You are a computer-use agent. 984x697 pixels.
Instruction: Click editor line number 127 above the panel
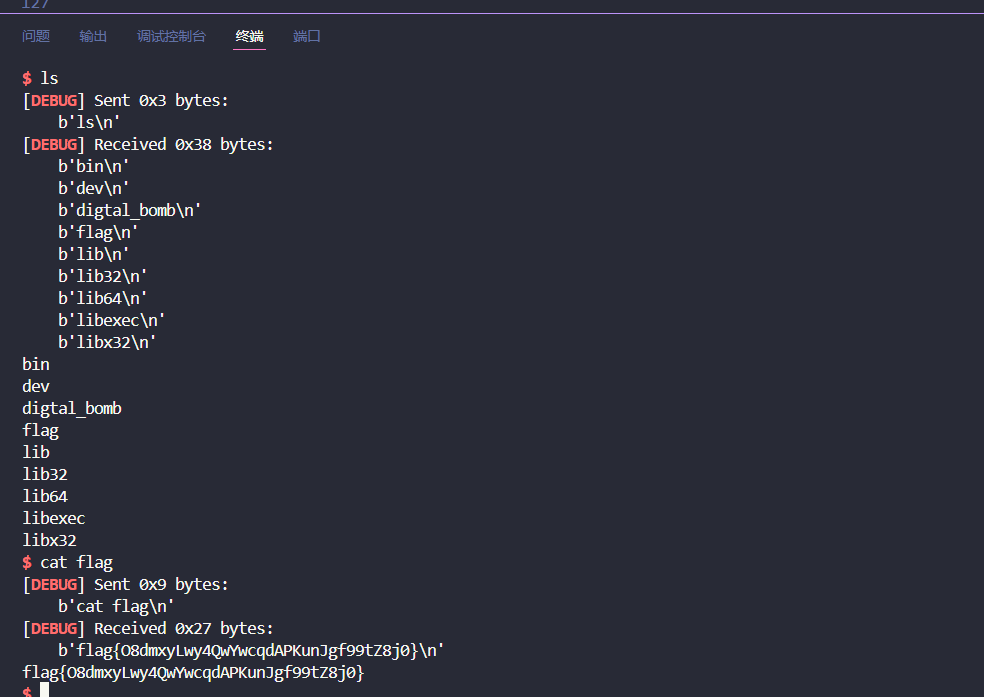coord(35,5)
